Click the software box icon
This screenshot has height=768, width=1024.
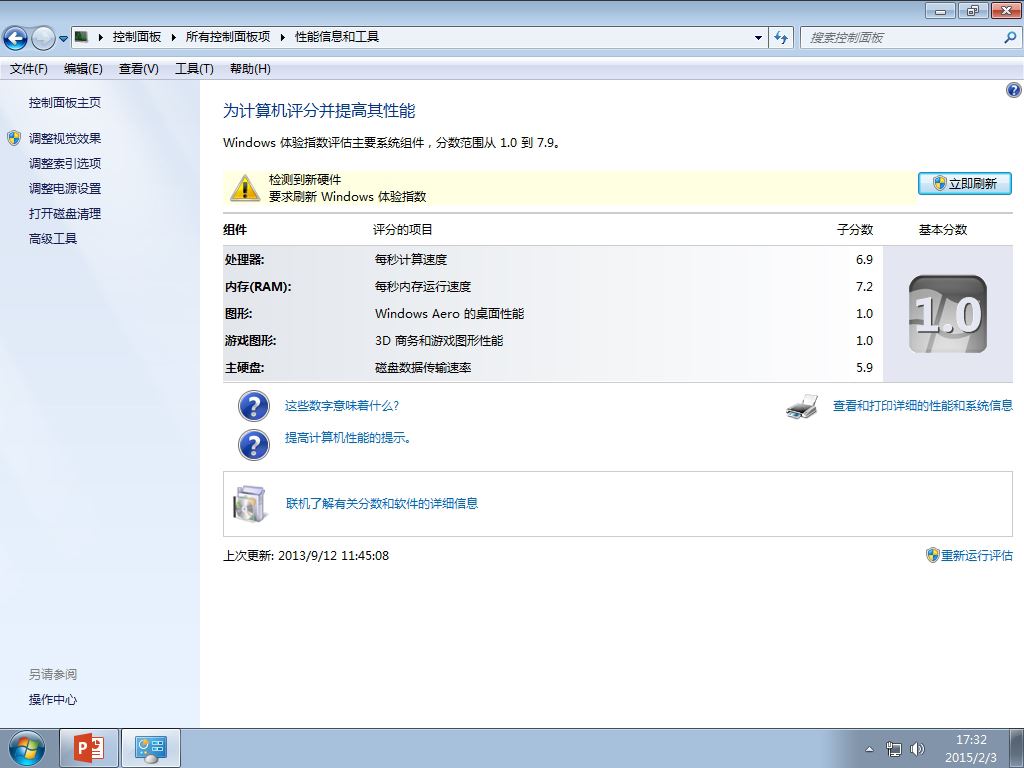(x=249, y=504)
